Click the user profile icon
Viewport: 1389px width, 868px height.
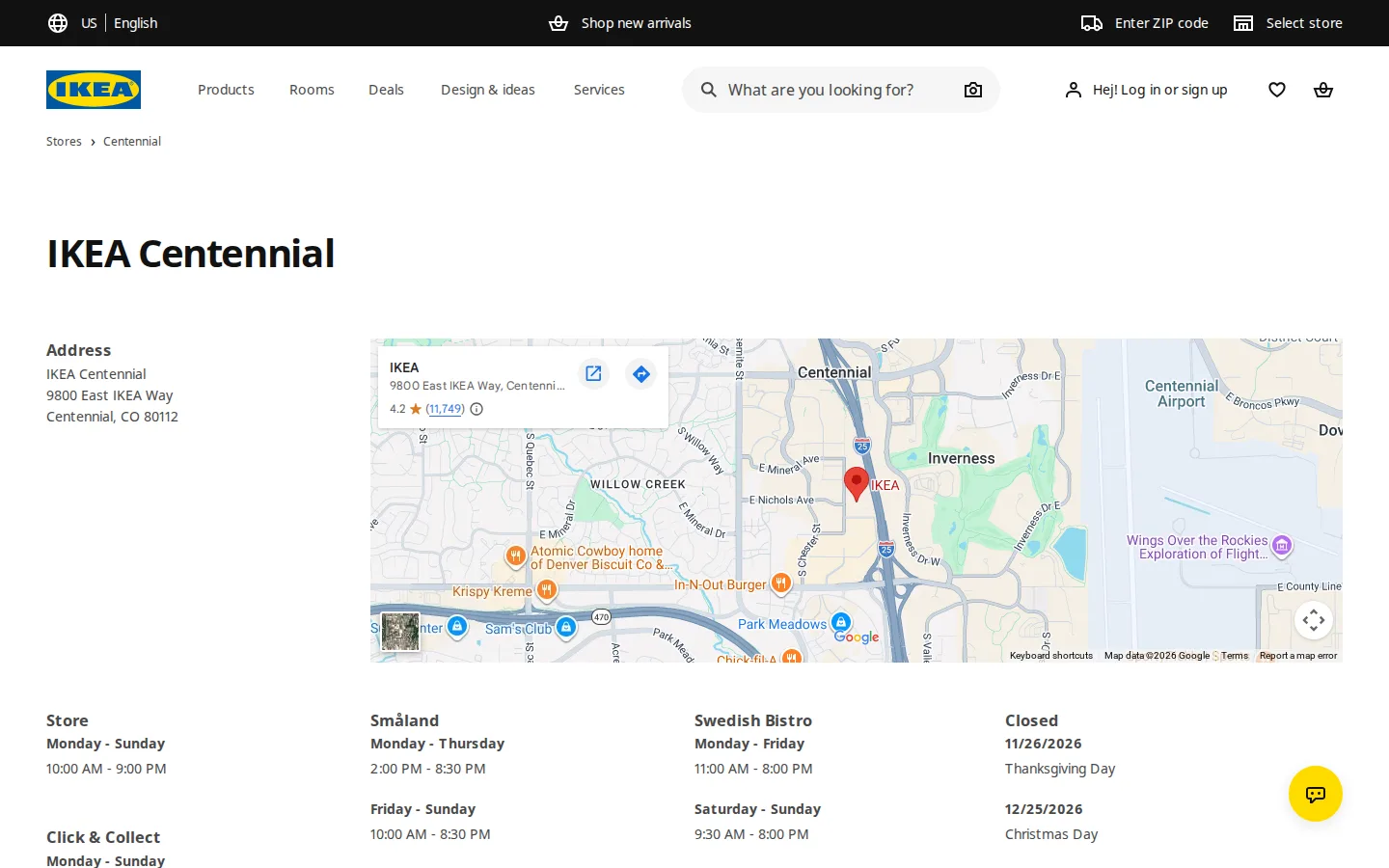point(1074,90)
